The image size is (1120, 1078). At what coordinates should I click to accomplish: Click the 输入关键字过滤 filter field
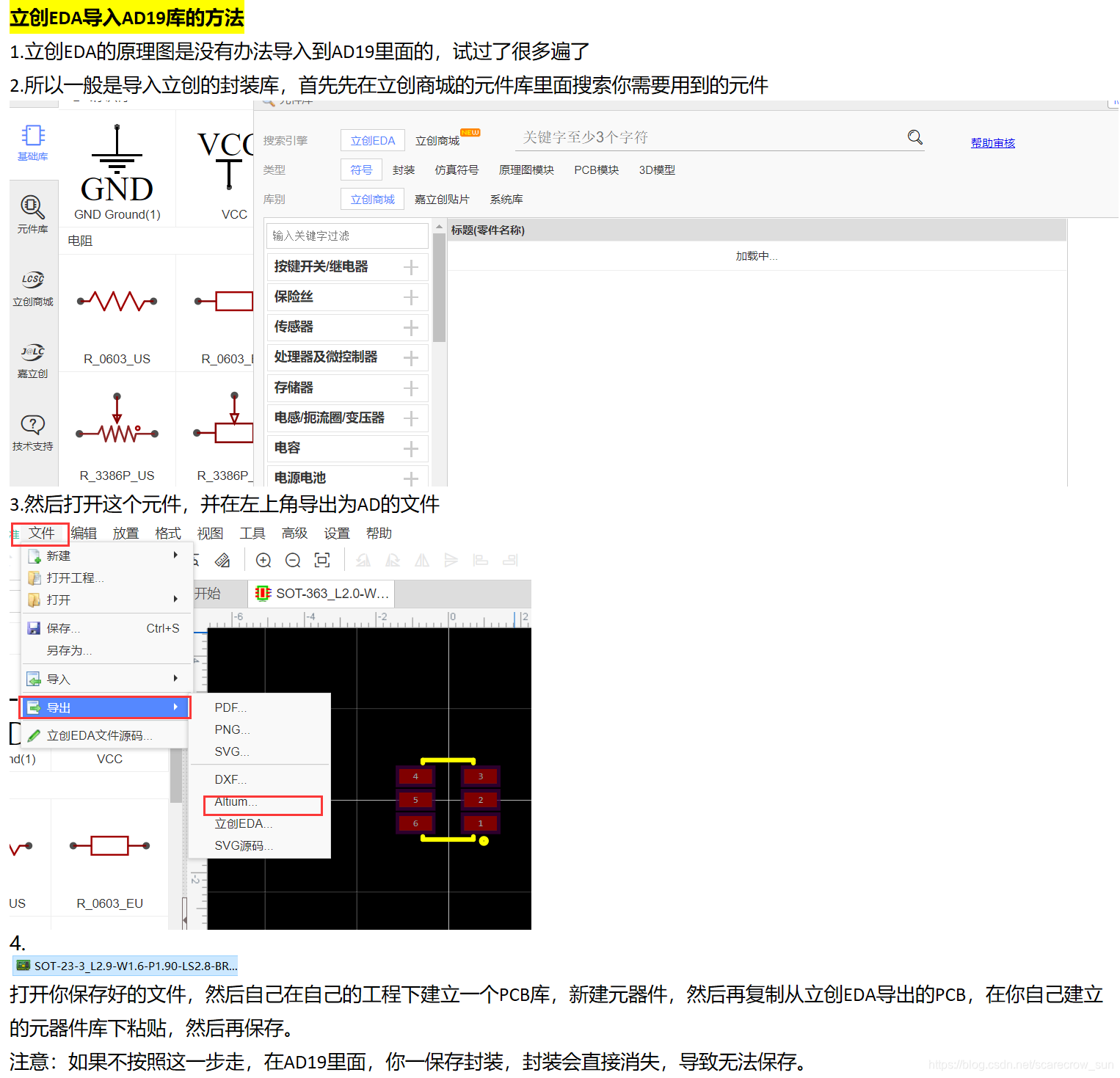pyautogui.click(x=347, y=236)
